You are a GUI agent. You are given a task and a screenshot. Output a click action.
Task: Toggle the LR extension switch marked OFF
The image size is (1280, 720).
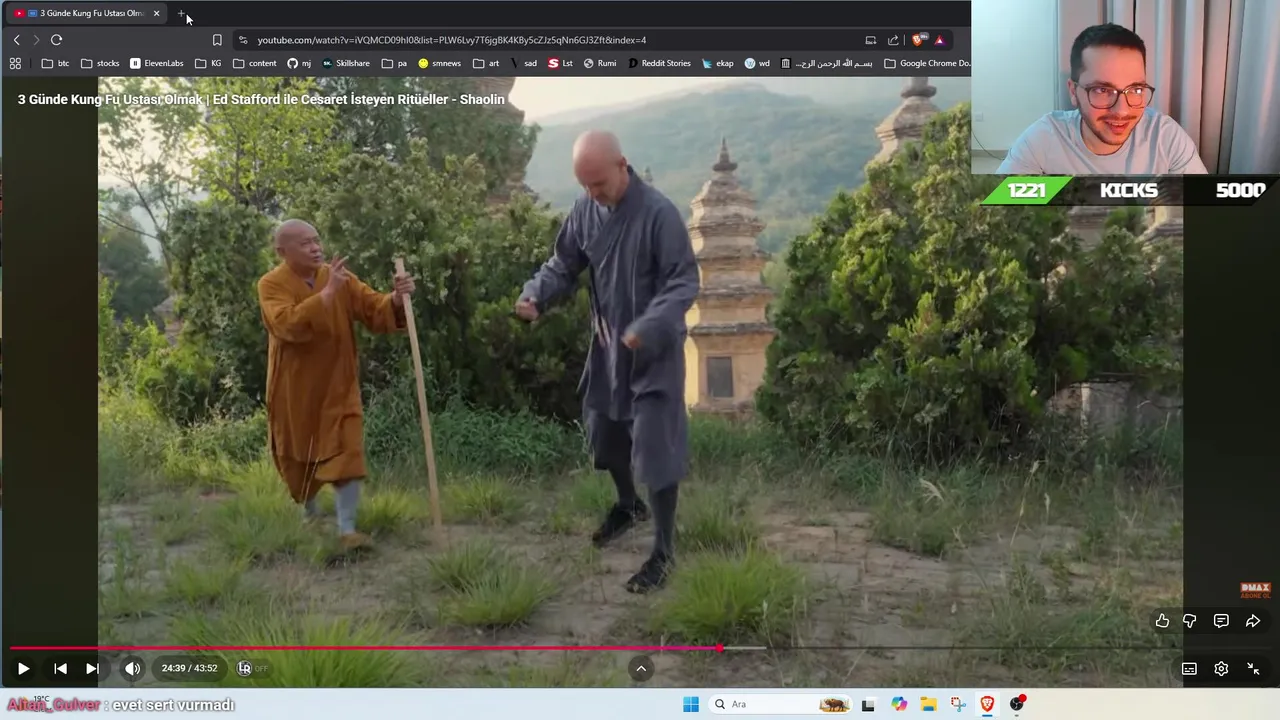(252, 669)
